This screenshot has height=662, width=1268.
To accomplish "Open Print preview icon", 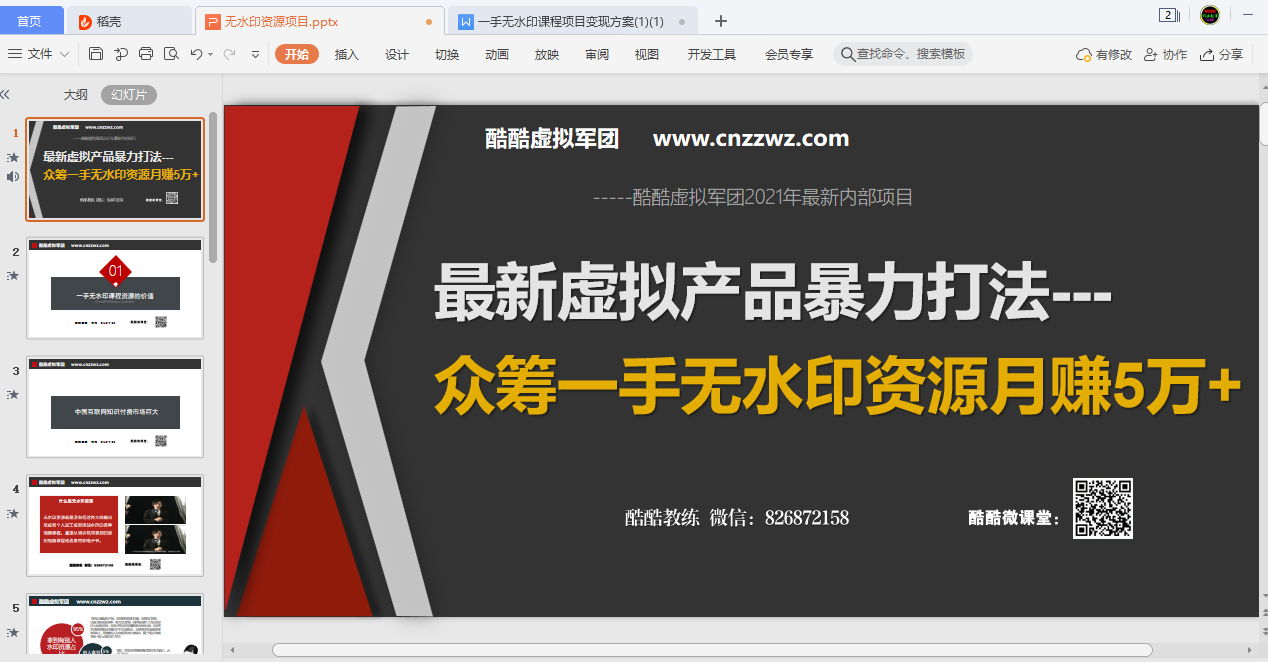I will click(x=170, y=54).
